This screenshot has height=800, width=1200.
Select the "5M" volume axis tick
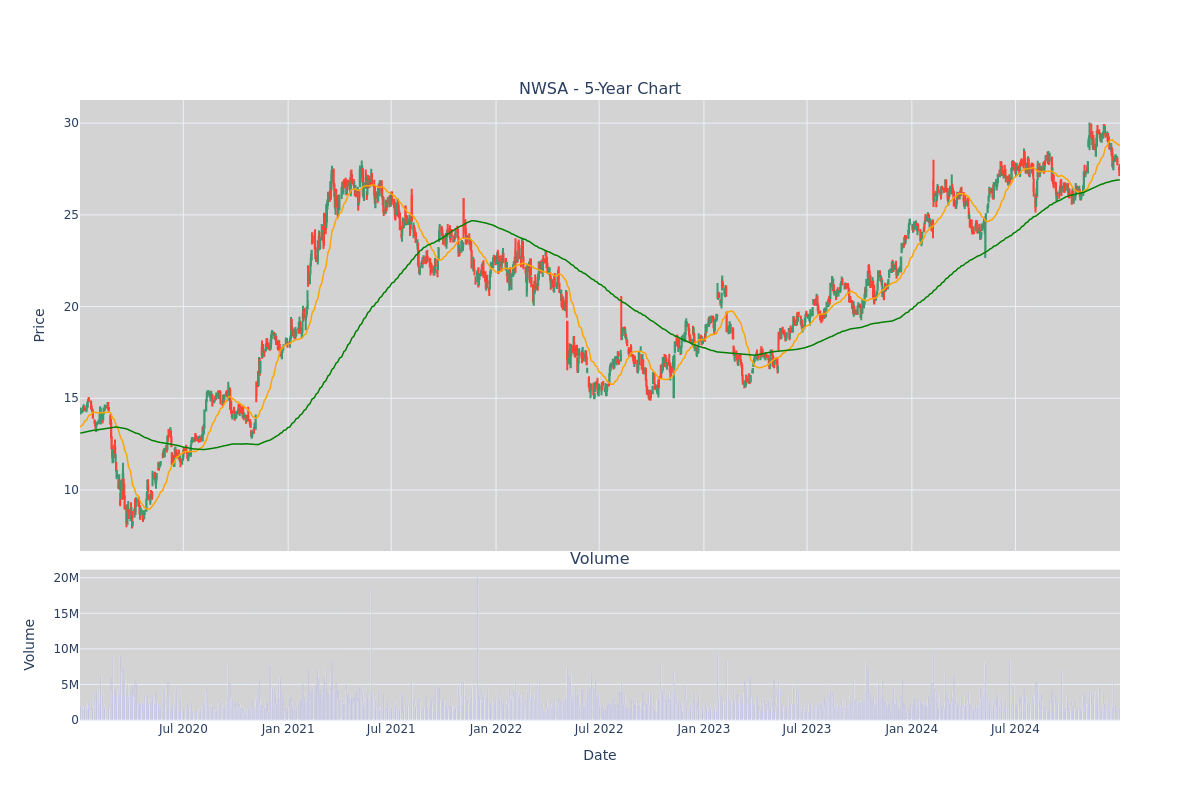[70, 684]
